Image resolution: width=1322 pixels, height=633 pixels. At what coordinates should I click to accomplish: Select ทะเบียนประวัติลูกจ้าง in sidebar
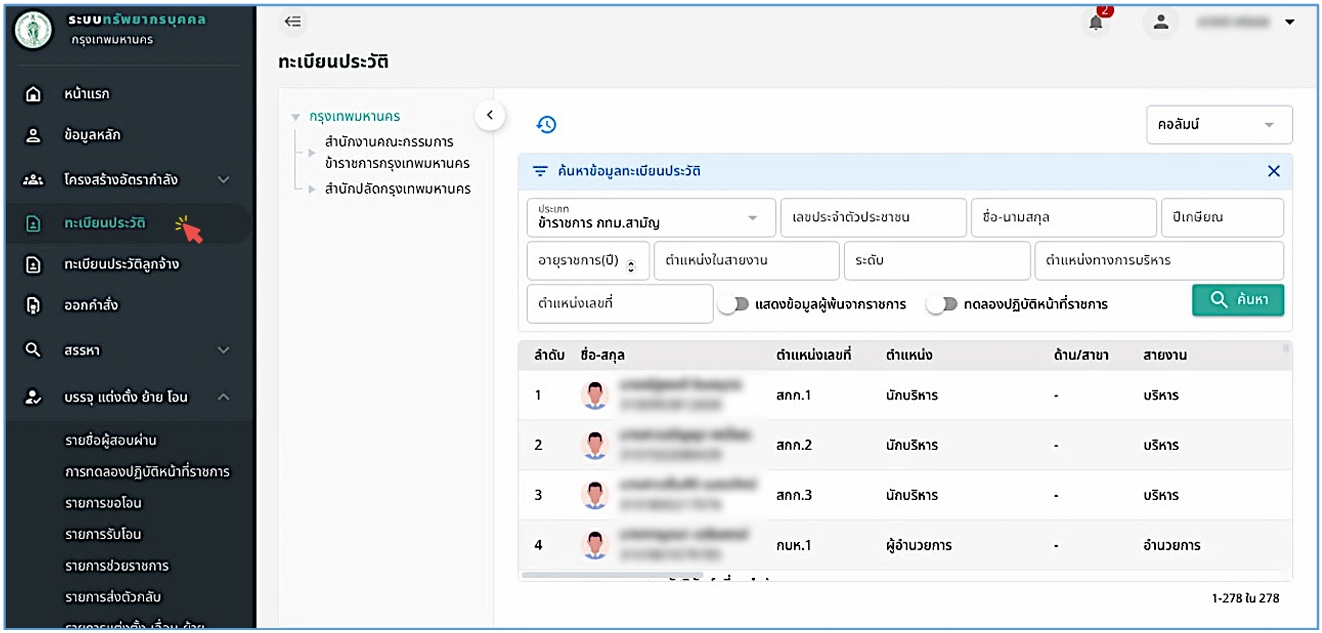[x=121, y=265]
